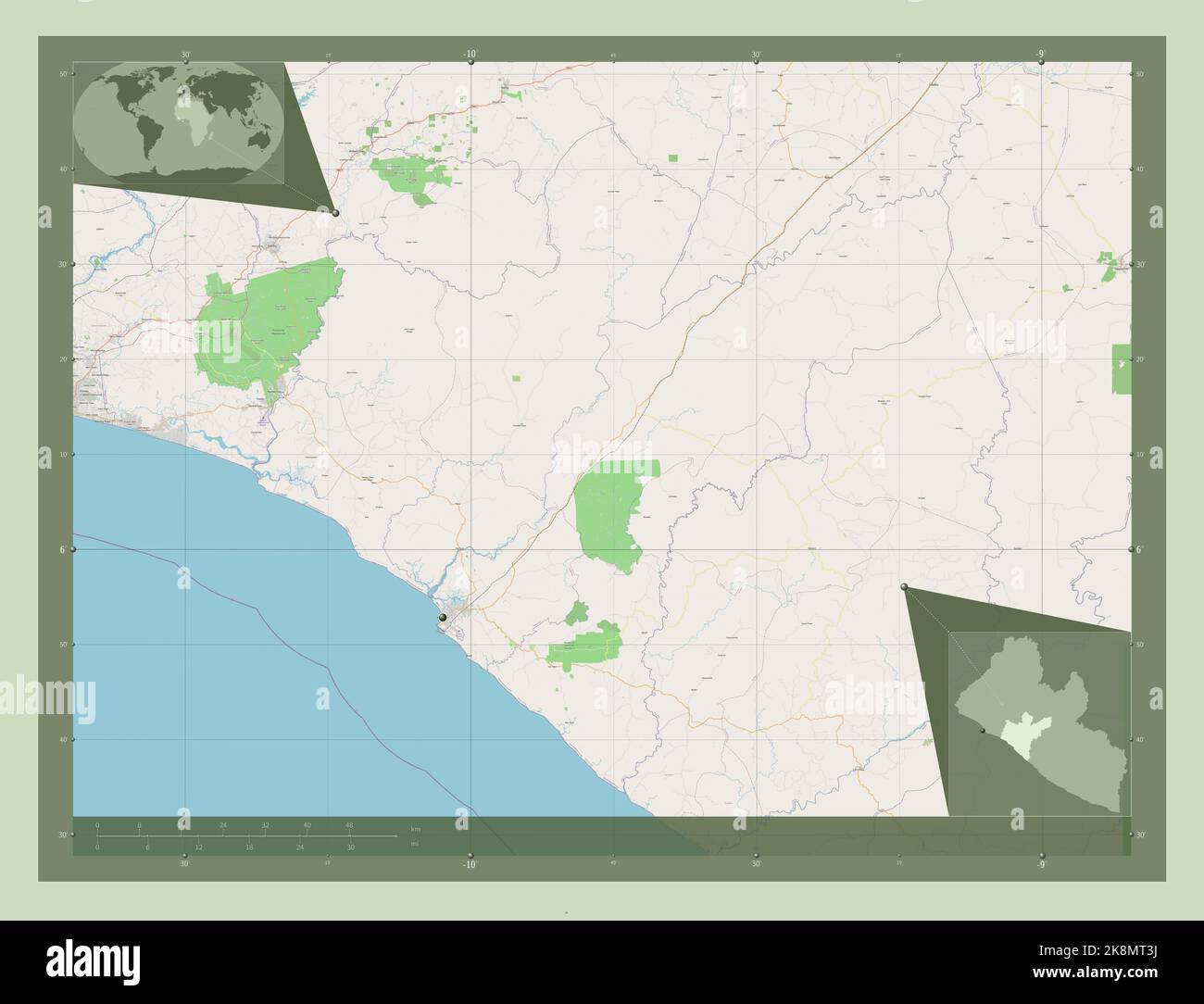This screenshot has width=1204, height=1004.
Task: Click the small capital dot in Liberia inset
Action: [982, 730]
